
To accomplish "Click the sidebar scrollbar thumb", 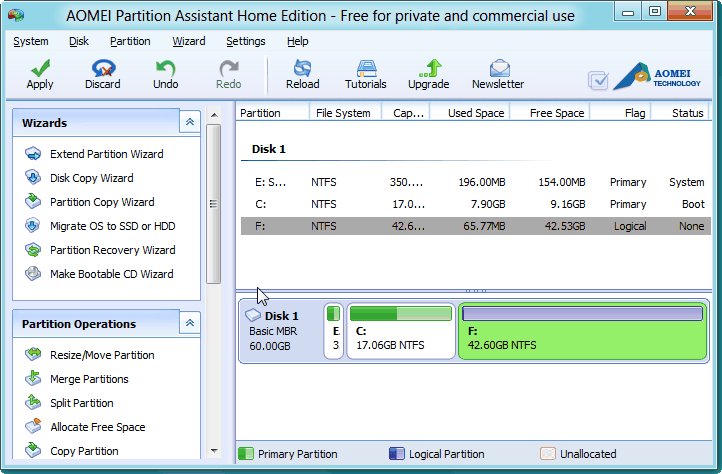I will click(x=214, y=204).
